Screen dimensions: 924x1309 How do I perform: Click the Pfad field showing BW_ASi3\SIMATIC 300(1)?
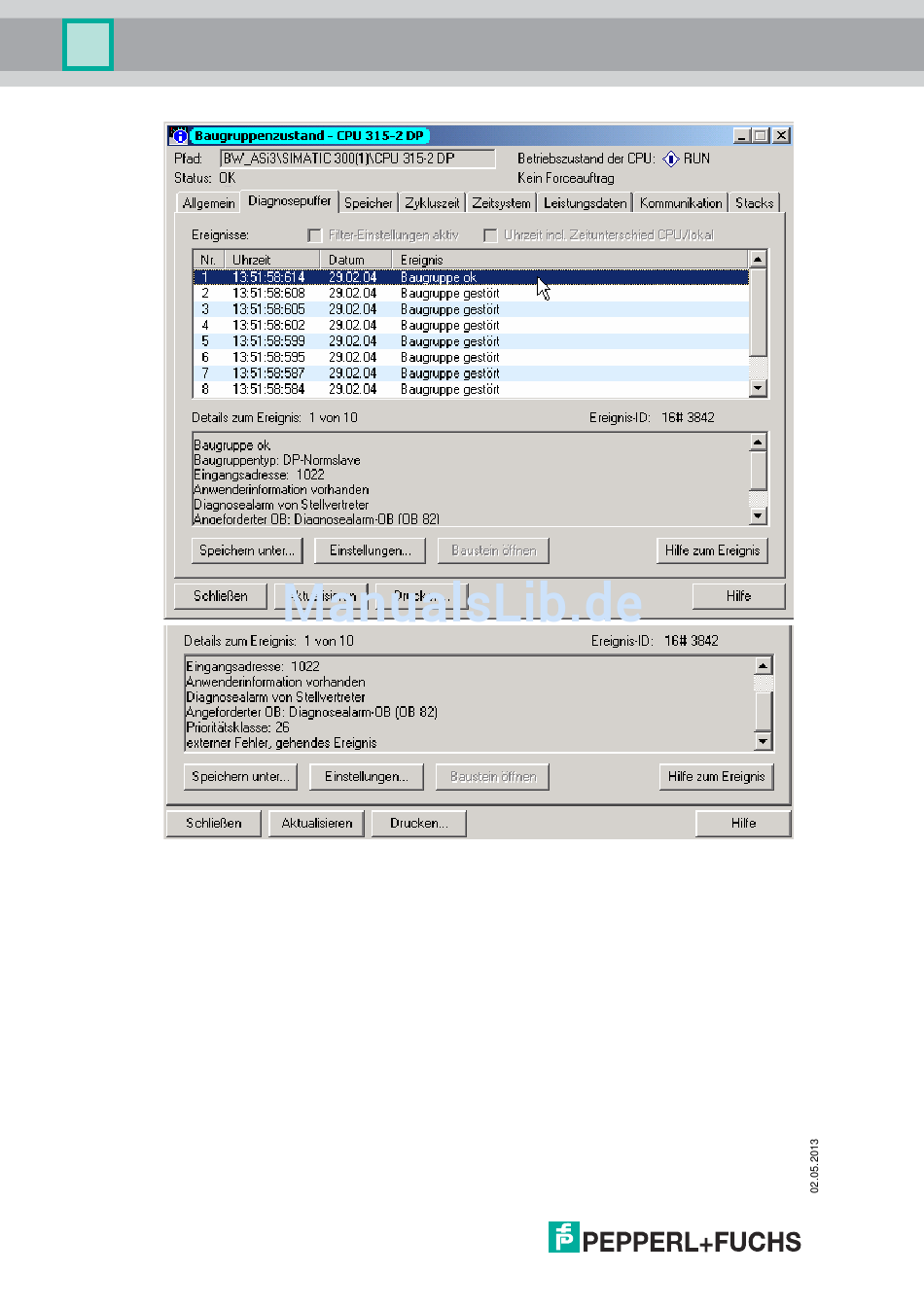[358, 159]
